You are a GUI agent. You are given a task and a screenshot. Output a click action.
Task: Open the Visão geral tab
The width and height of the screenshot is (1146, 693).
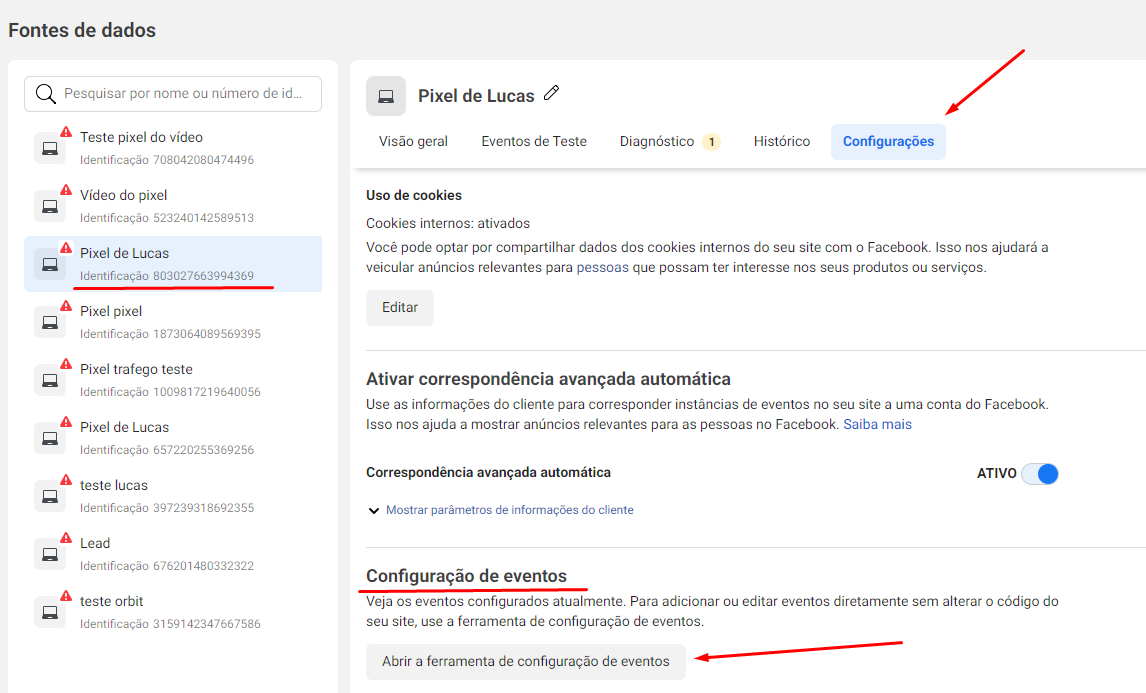pos(413,142)
